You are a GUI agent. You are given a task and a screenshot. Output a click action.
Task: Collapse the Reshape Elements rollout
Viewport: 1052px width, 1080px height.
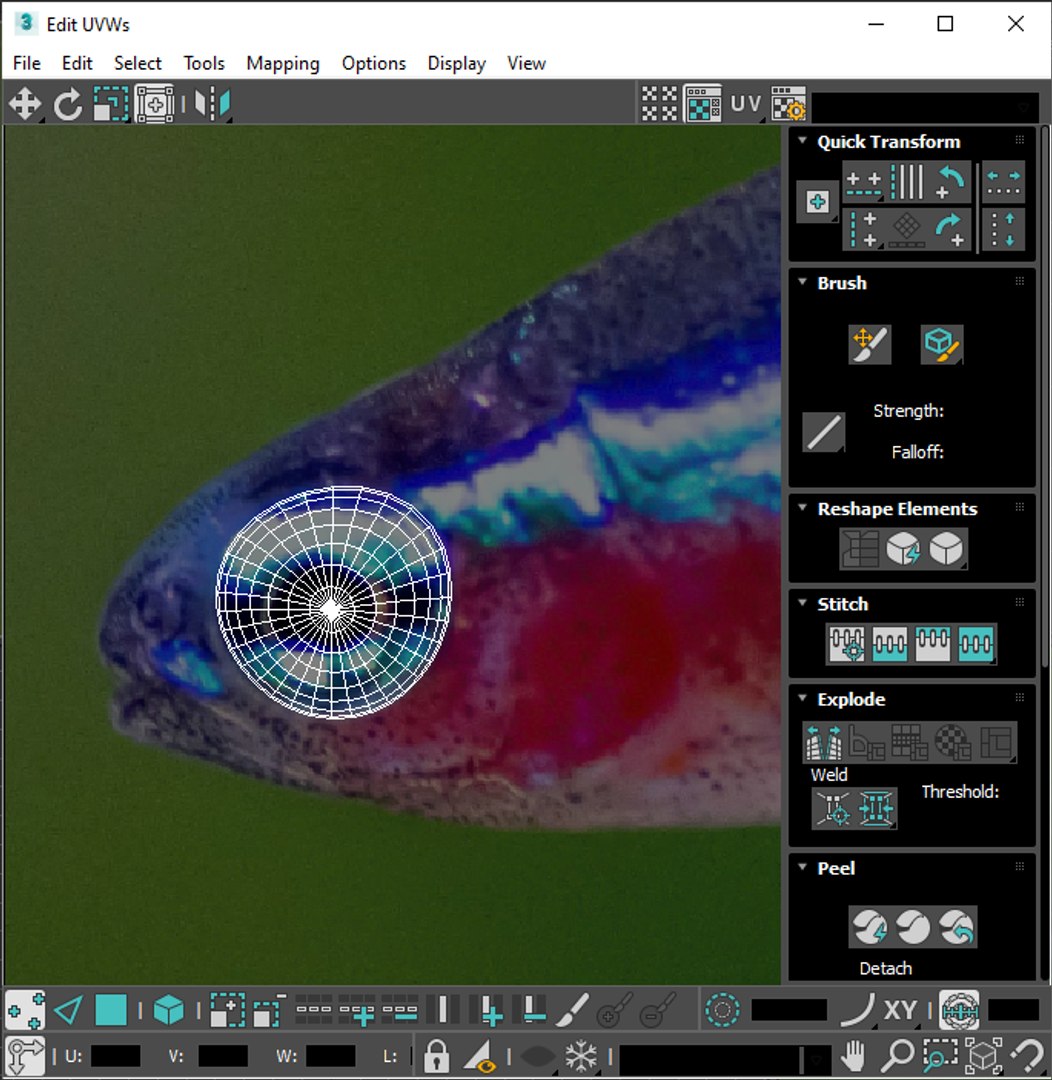(803, 507)
